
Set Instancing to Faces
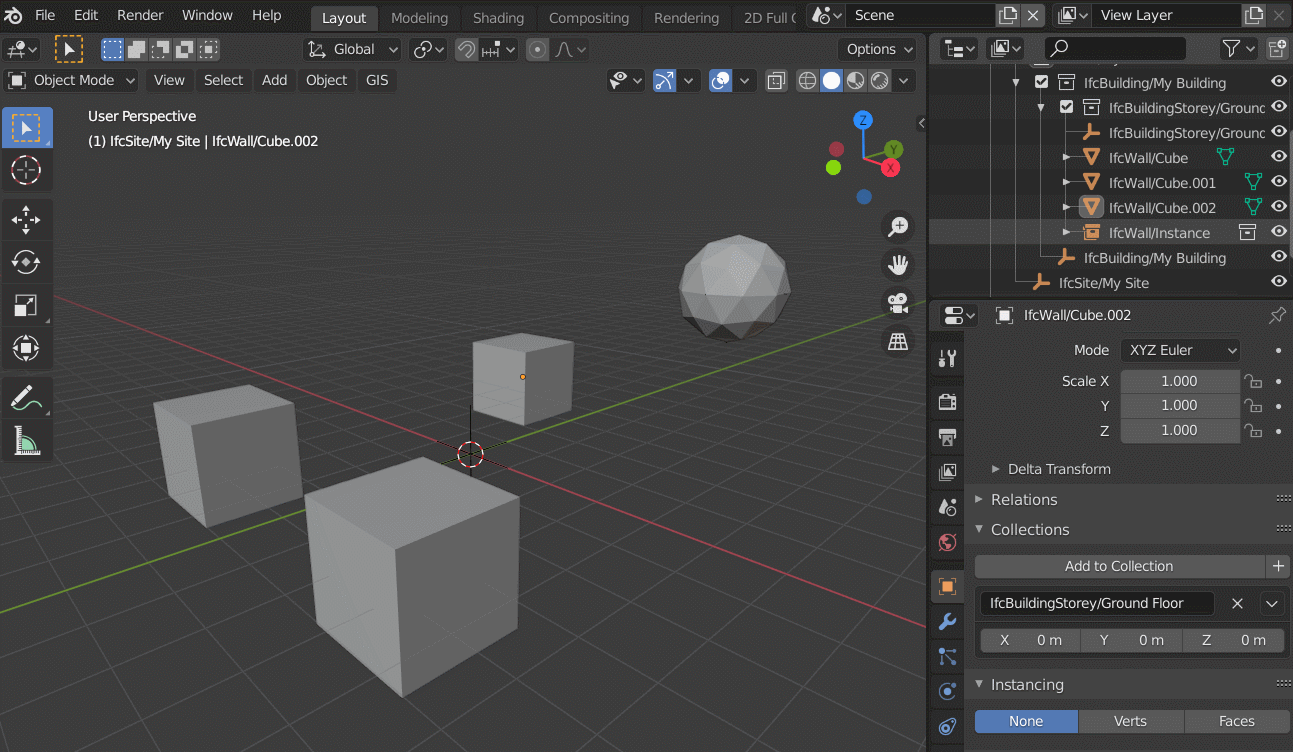[x=1235, y=720]
